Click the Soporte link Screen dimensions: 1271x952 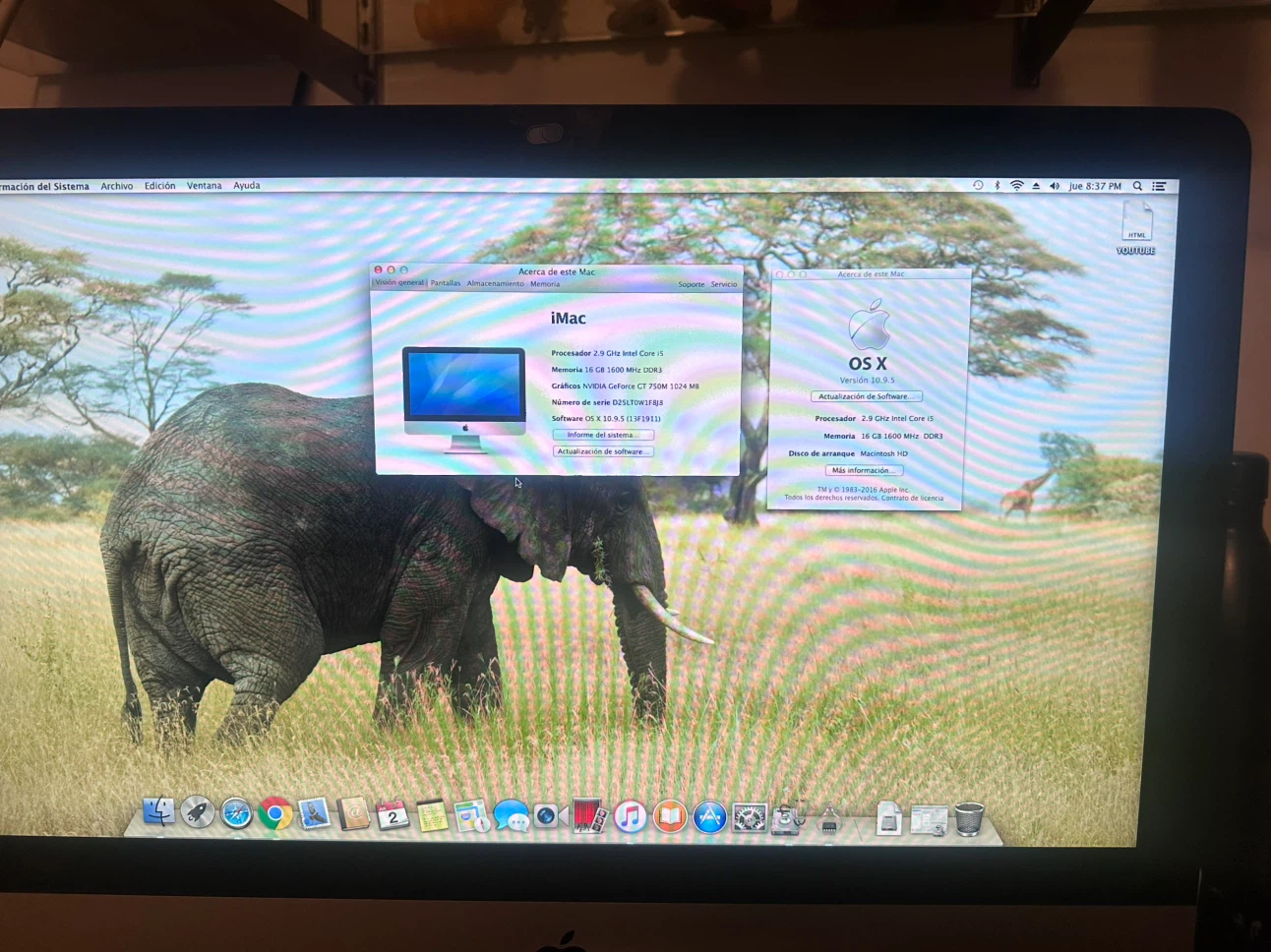[691, 284]
